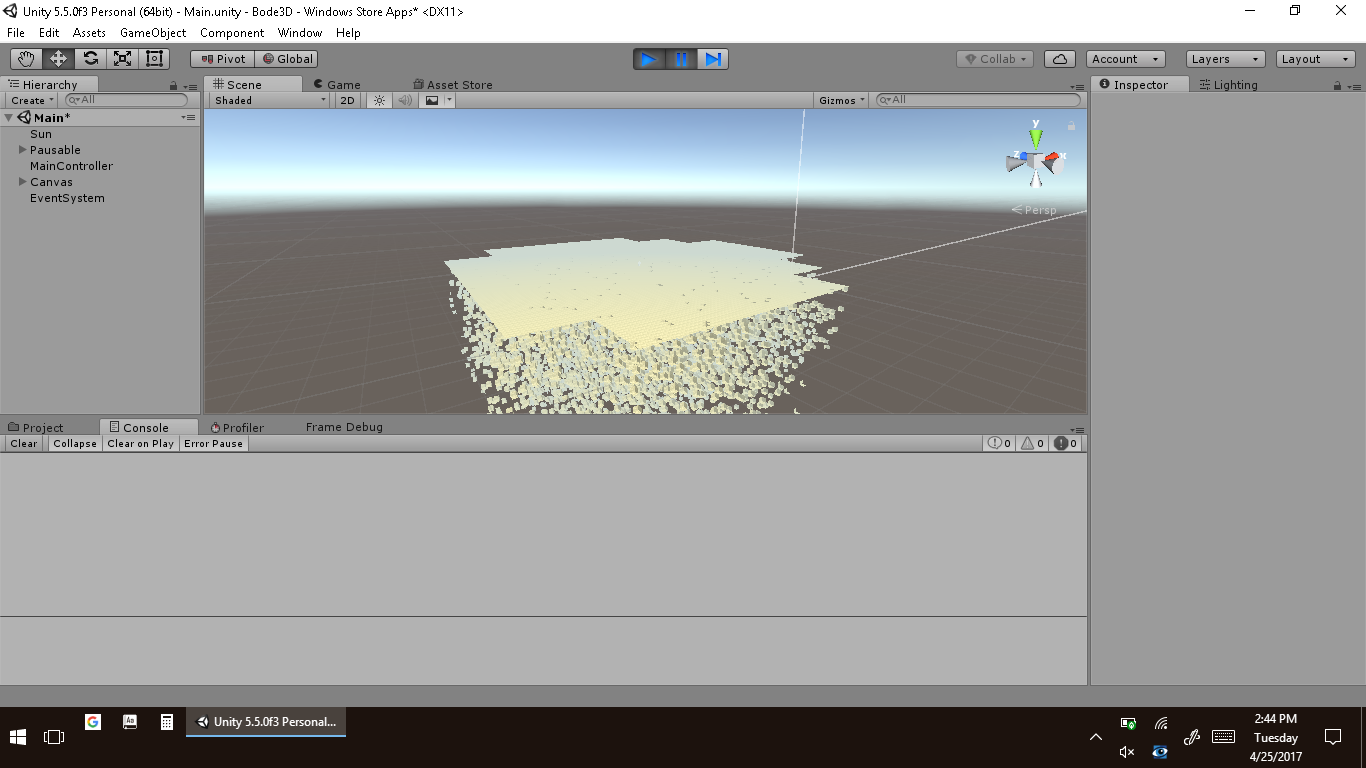Viewport: 1366px width, 768px height.
Task: Click the Clear console button
Action: (24, 443)
